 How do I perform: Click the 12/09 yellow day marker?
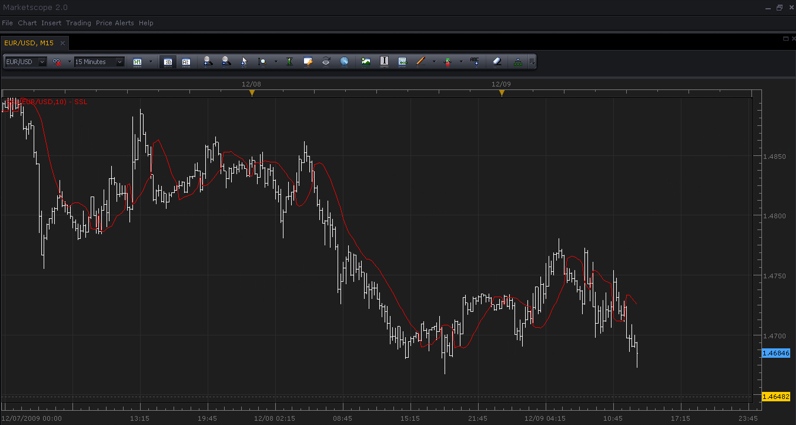click(502, 93)
